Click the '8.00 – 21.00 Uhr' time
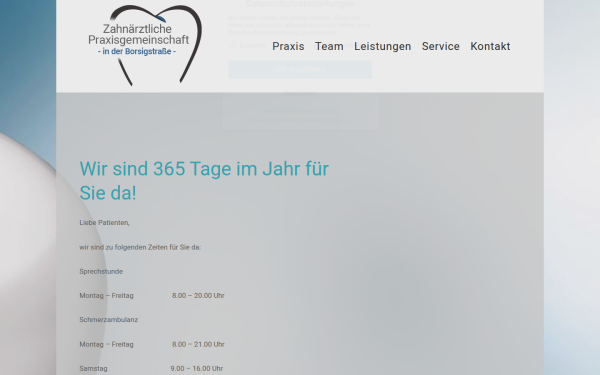 198,344
